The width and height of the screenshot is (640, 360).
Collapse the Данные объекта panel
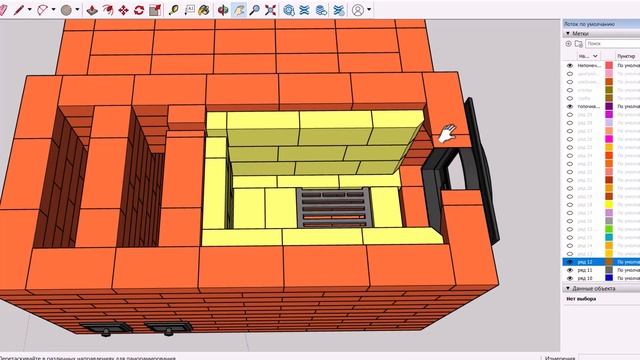(568, 289)
